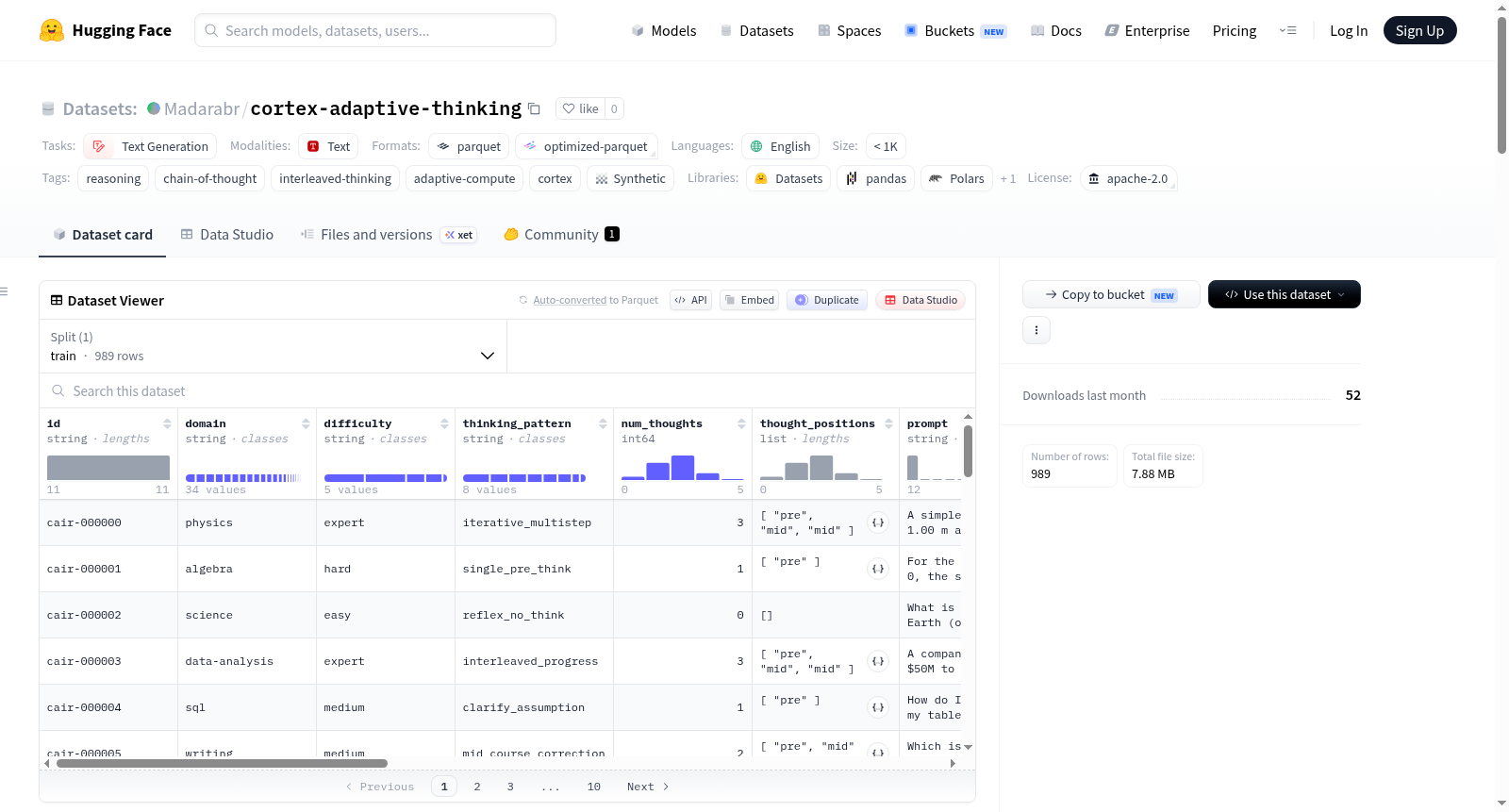Expand JSON for cair-000001 thought positions
Screen dimensions: 1509x812
tap(878, 569)
